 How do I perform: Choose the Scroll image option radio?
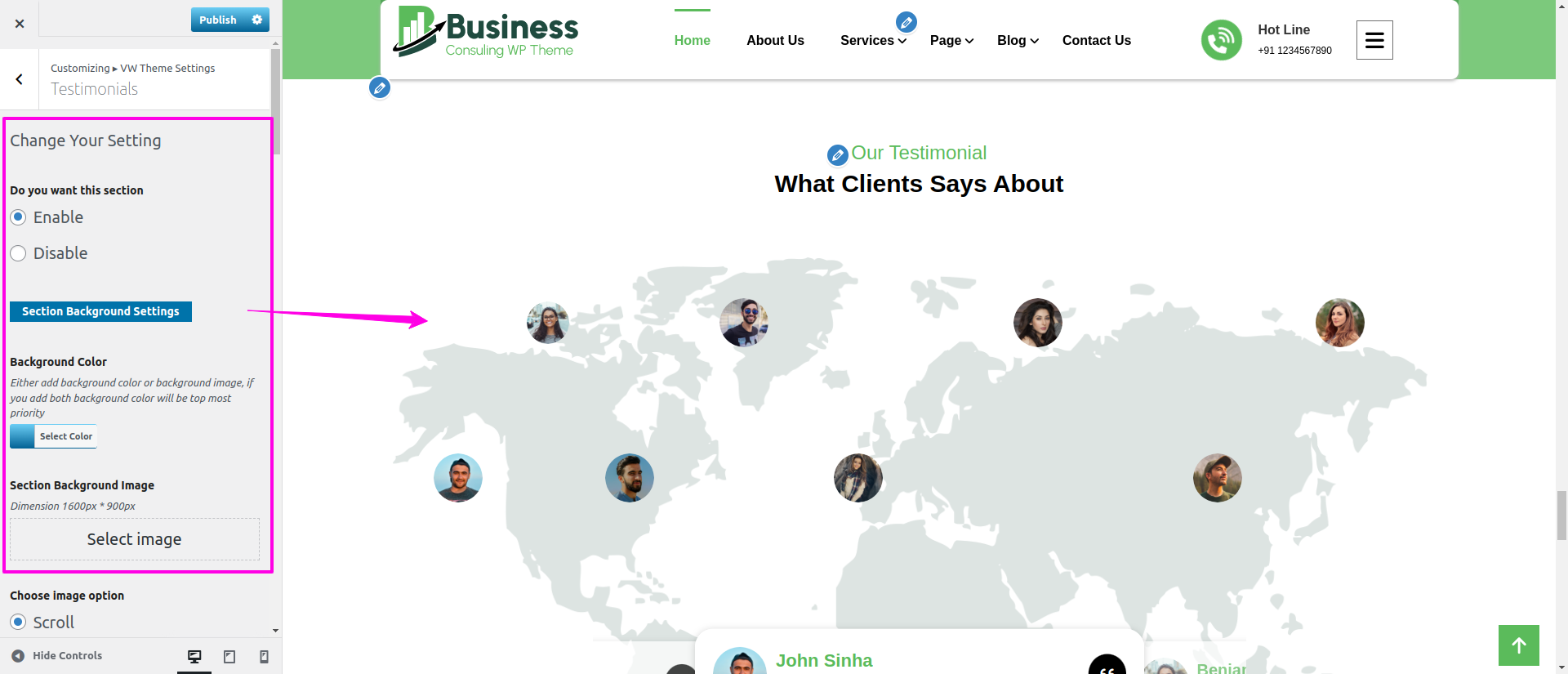18,623
